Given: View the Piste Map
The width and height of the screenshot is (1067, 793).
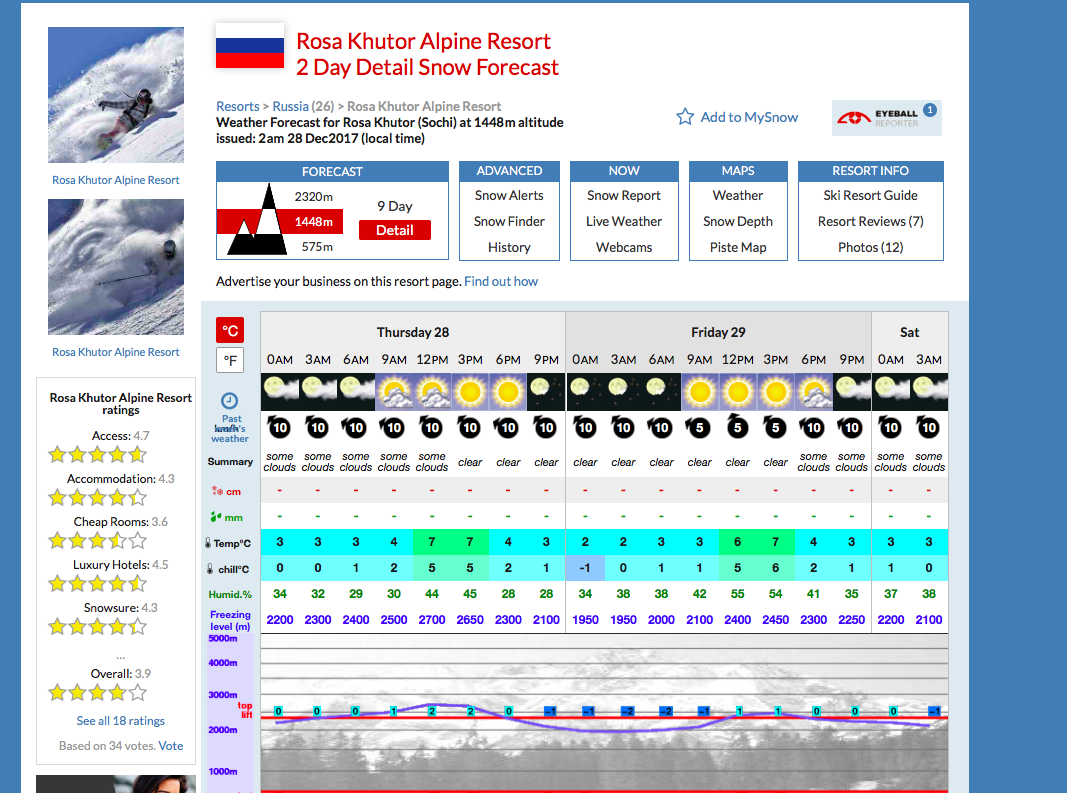Looking at the screenshot, I should click(738, 247).
